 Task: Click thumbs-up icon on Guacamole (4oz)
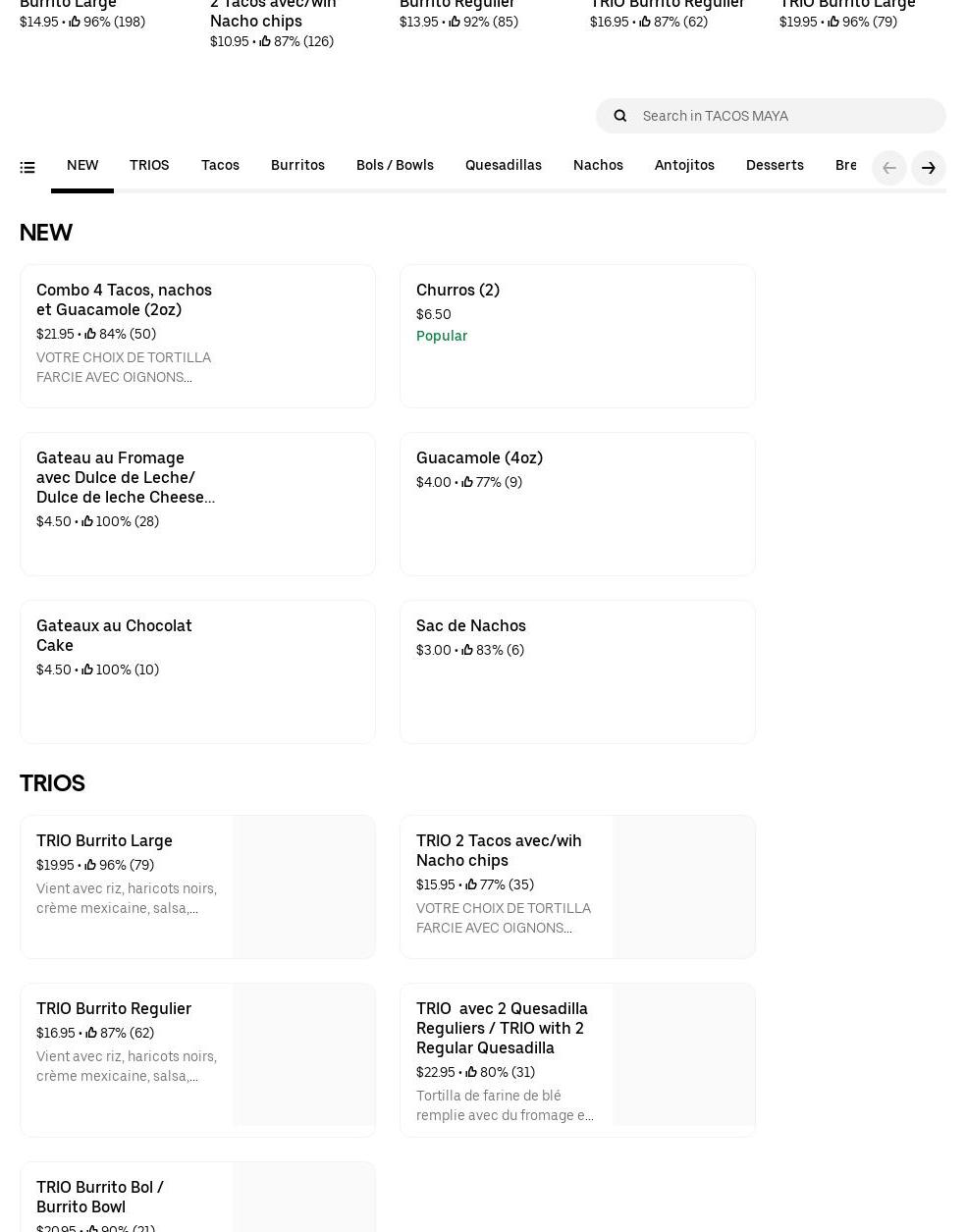pyautogui.click(x=467, y=483)
